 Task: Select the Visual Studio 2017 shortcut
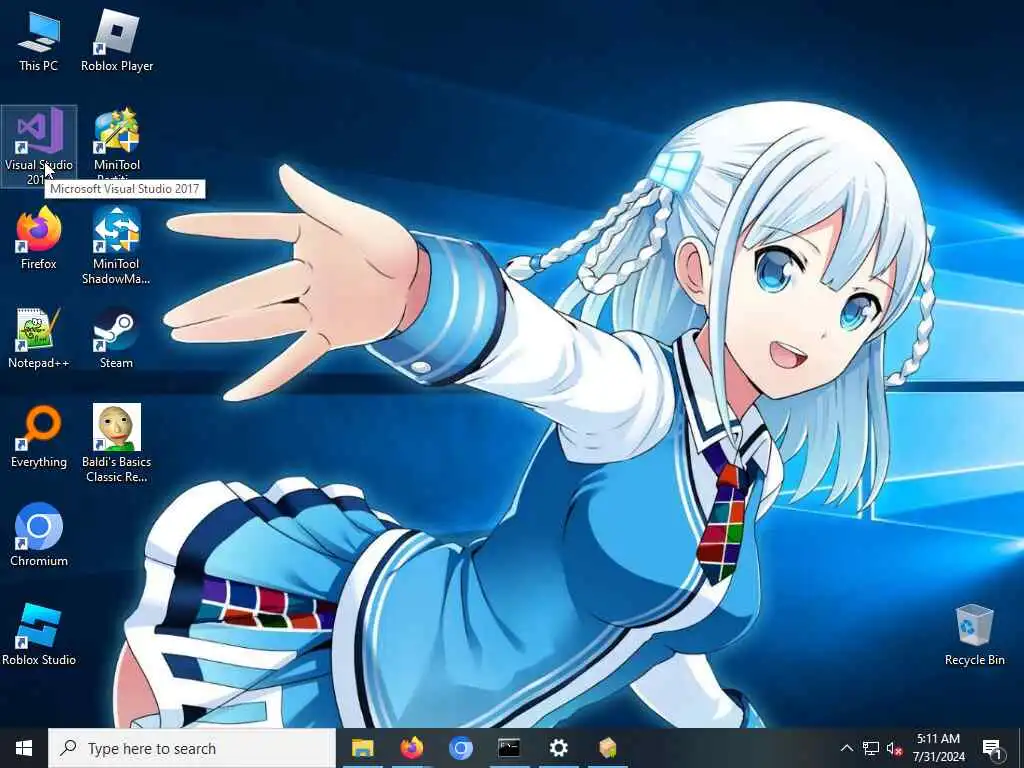point(39,146)
